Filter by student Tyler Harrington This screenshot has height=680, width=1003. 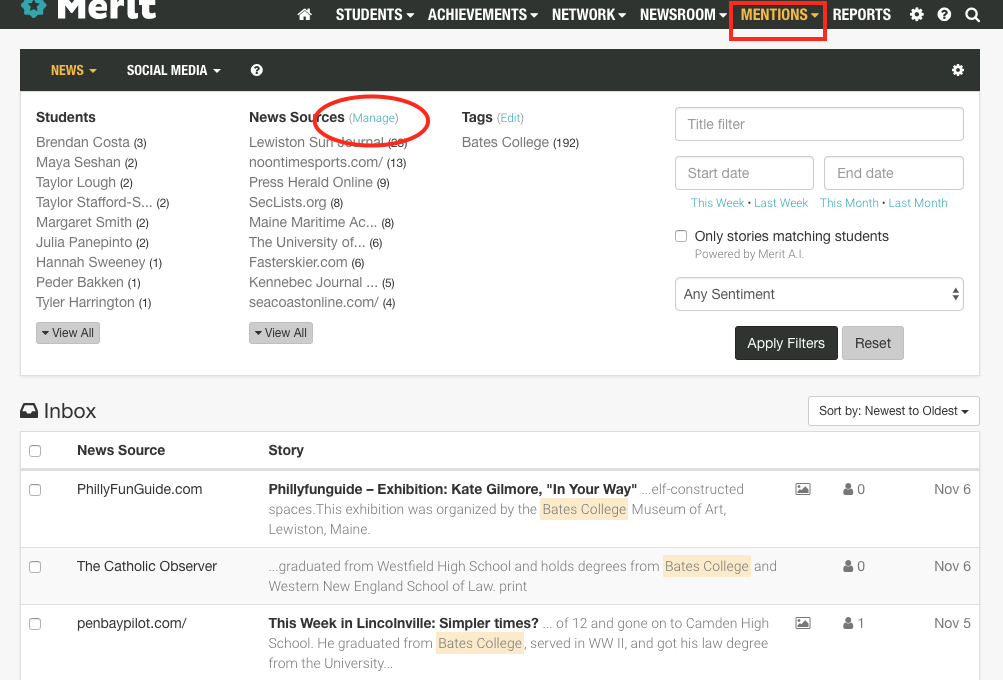pyautogui.click(x=86, y=302)
